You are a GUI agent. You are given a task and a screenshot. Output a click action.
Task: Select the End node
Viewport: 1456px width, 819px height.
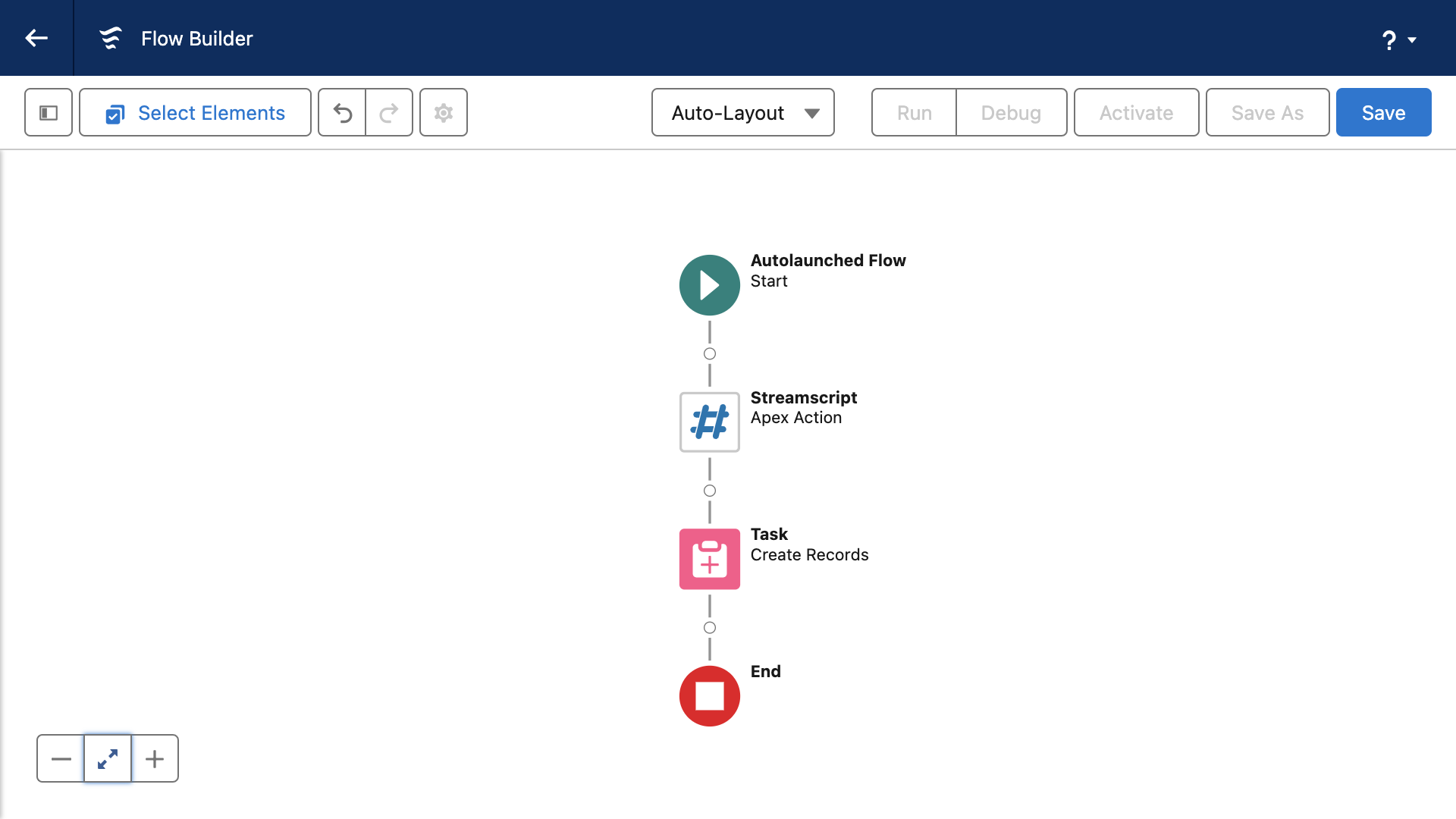pyautogui.click(x=710, y=696)
